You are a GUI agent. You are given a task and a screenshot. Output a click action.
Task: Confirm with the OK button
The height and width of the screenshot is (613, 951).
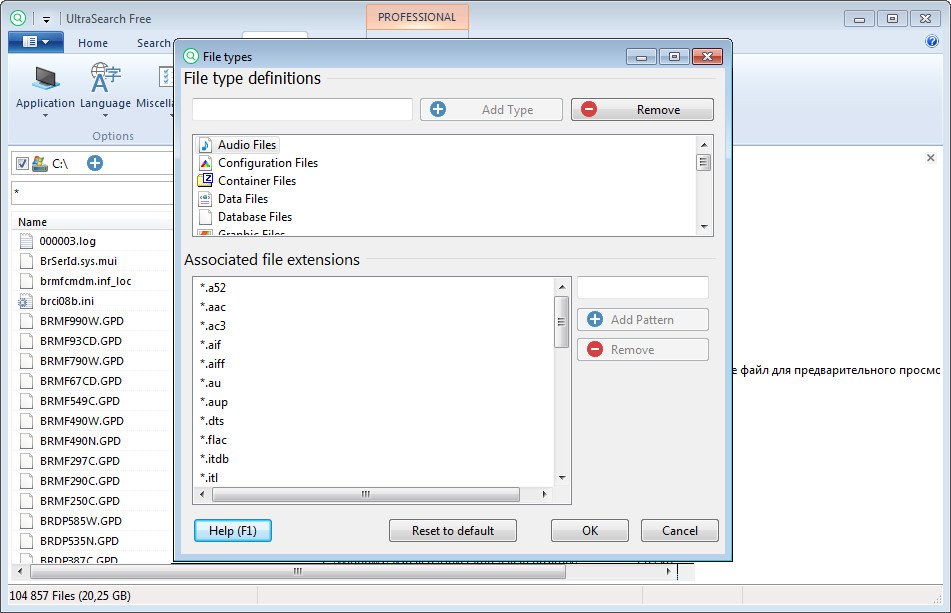590,531
